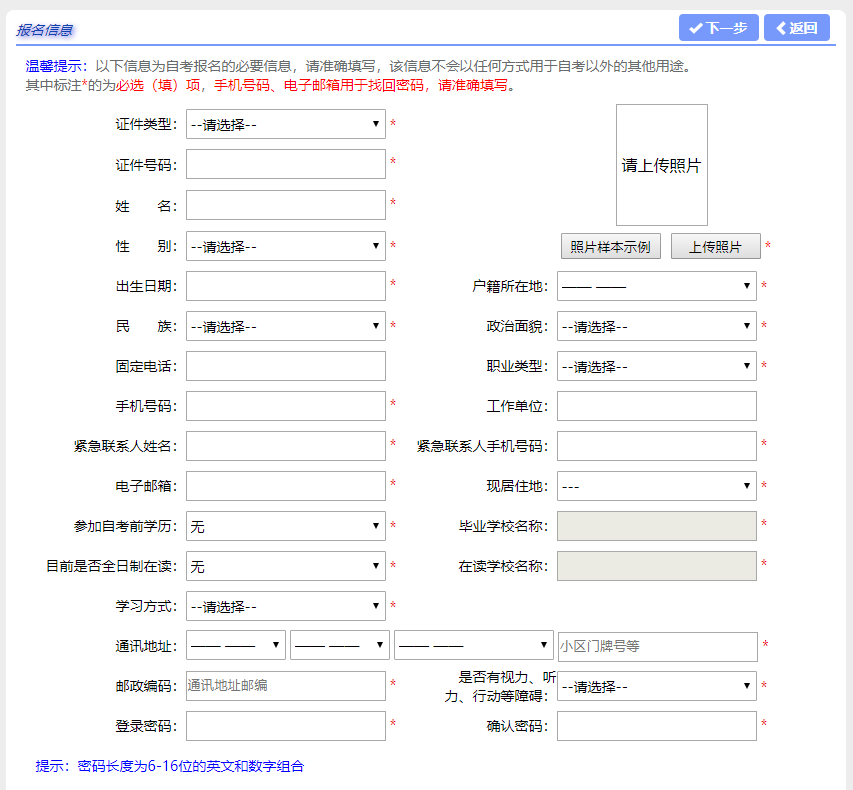The width and height of the screenshot is (853, 790).
Task: Open the 学习方式 study method dropdown
Action: click(285, 605)
